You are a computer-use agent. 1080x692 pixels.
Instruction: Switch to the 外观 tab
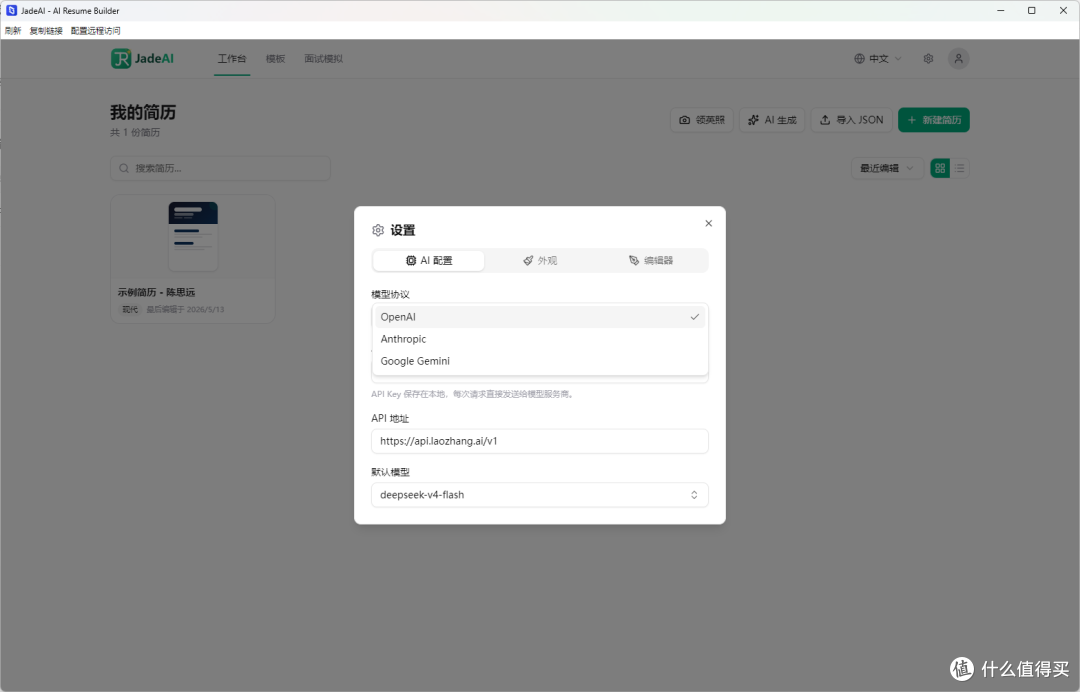[x=539, y=260]
